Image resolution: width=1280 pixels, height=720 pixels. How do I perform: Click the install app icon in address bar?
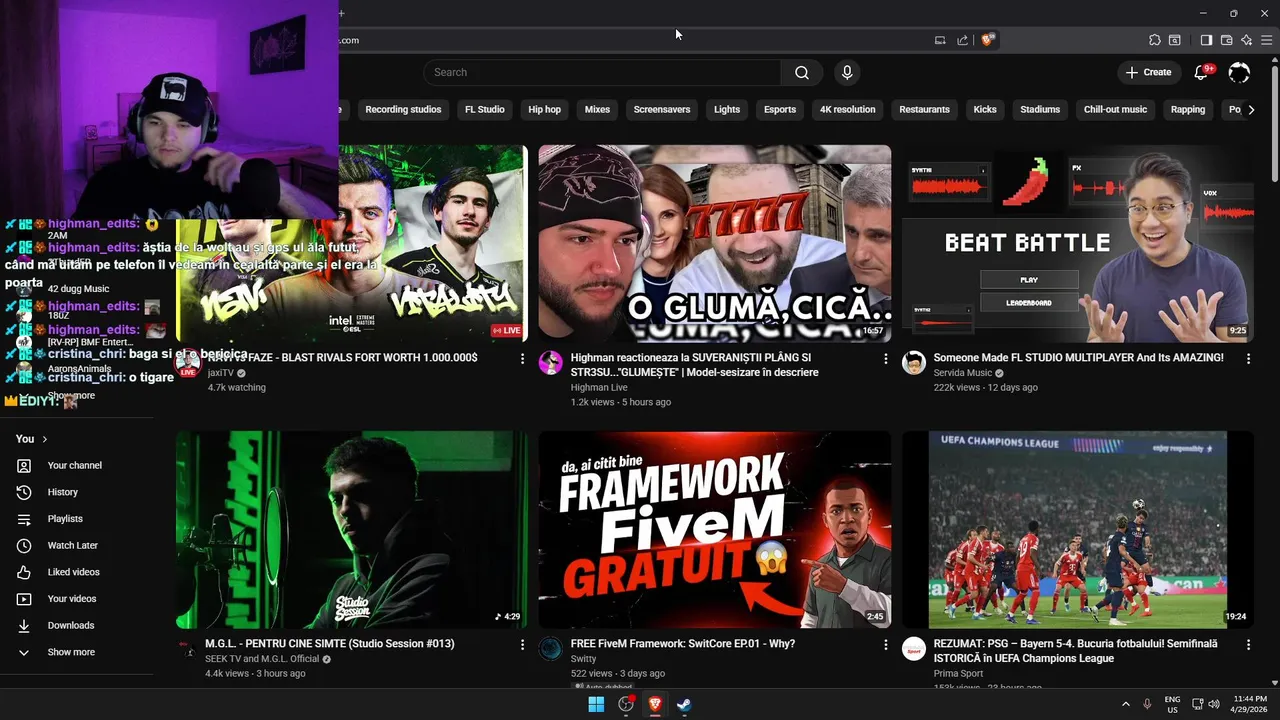click(x=940, y=40)
